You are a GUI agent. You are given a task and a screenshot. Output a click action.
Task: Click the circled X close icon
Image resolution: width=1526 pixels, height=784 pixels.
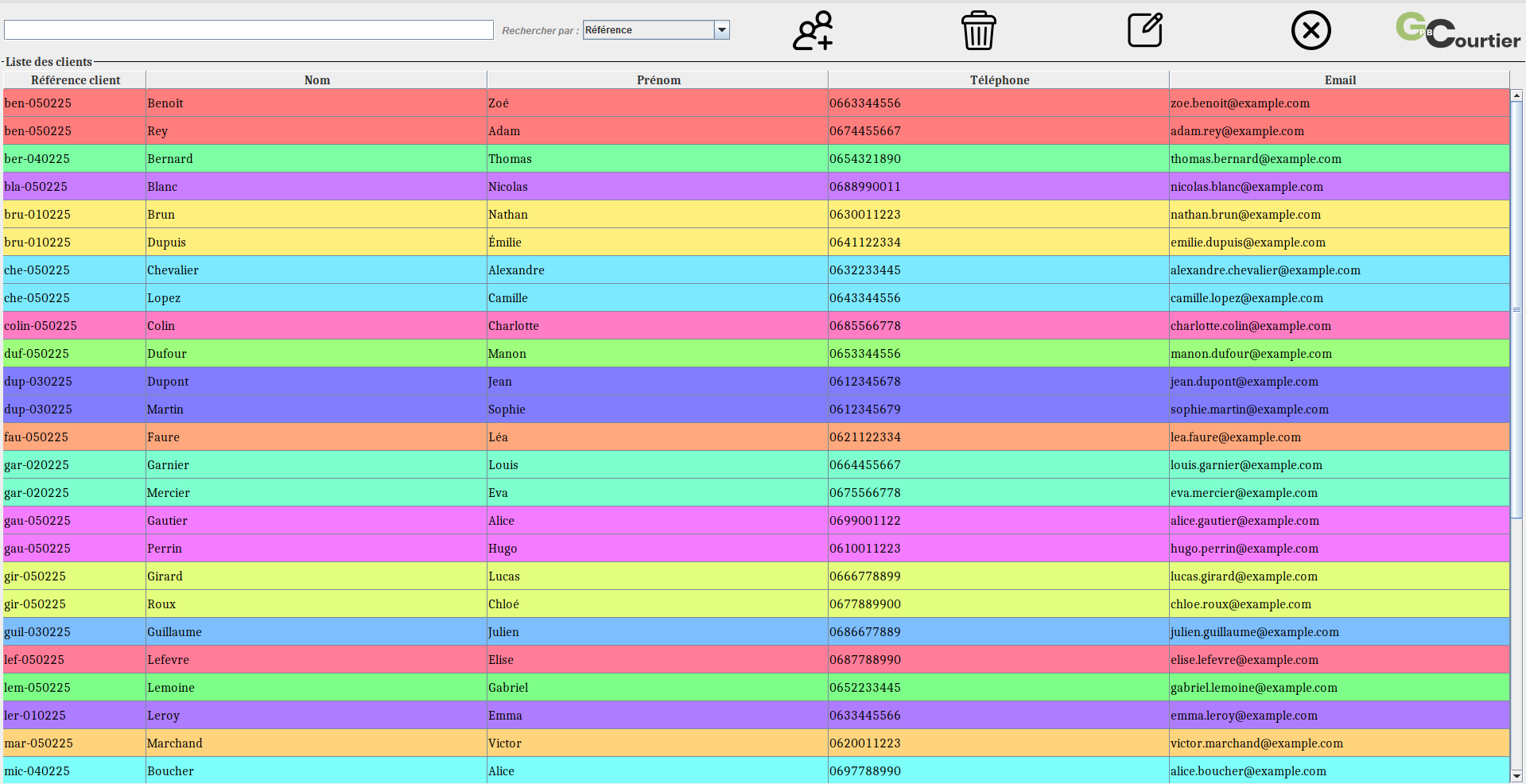tap(1310, 31)
